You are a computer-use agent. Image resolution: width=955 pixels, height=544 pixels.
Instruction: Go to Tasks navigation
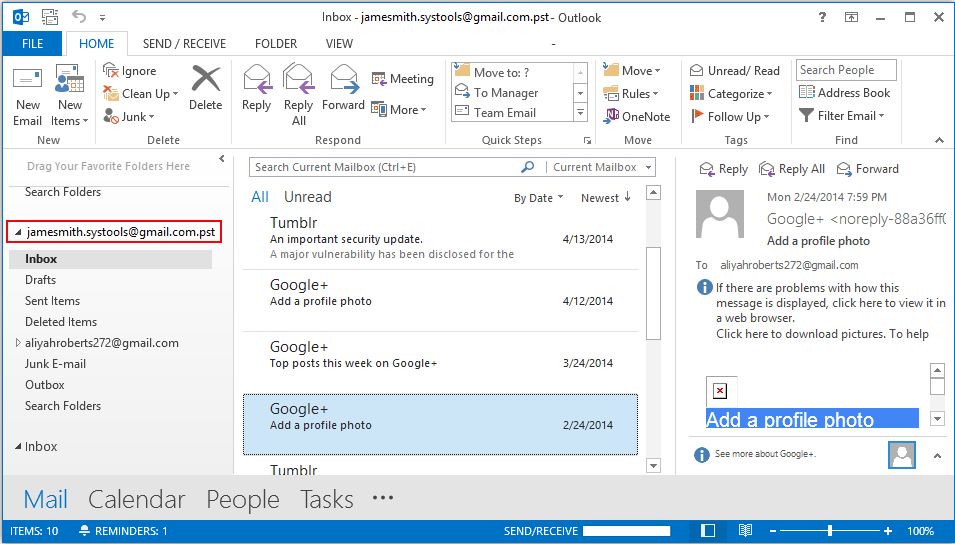tap(326, 500)
